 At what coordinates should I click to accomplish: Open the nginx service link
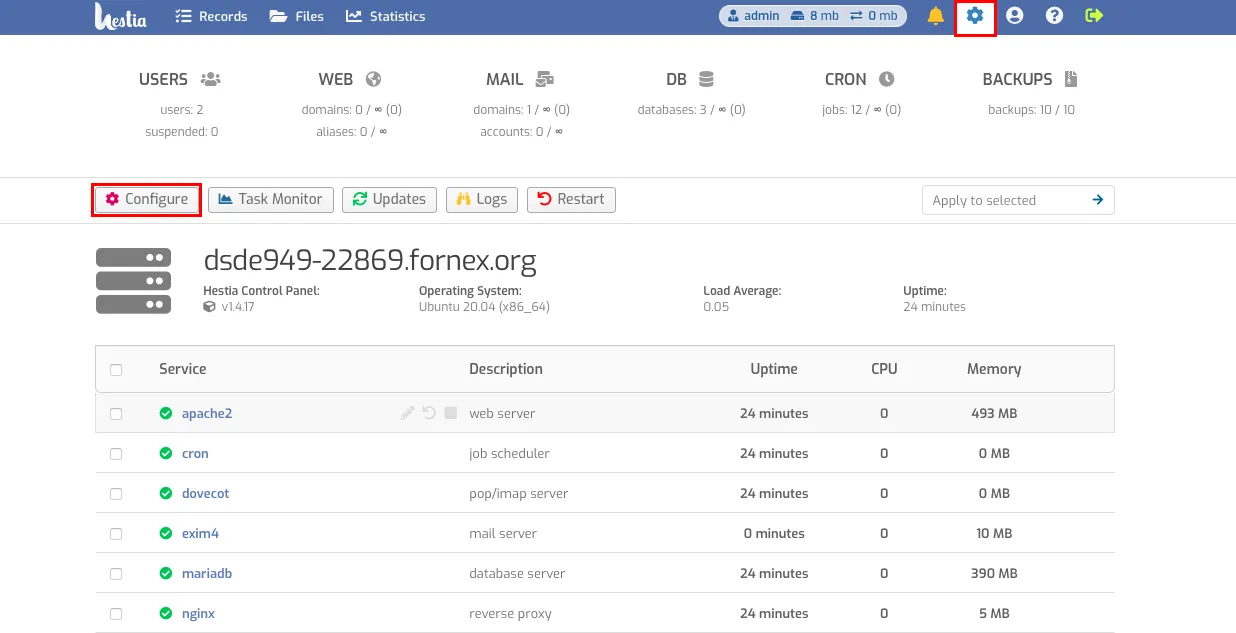pos(198,613)
